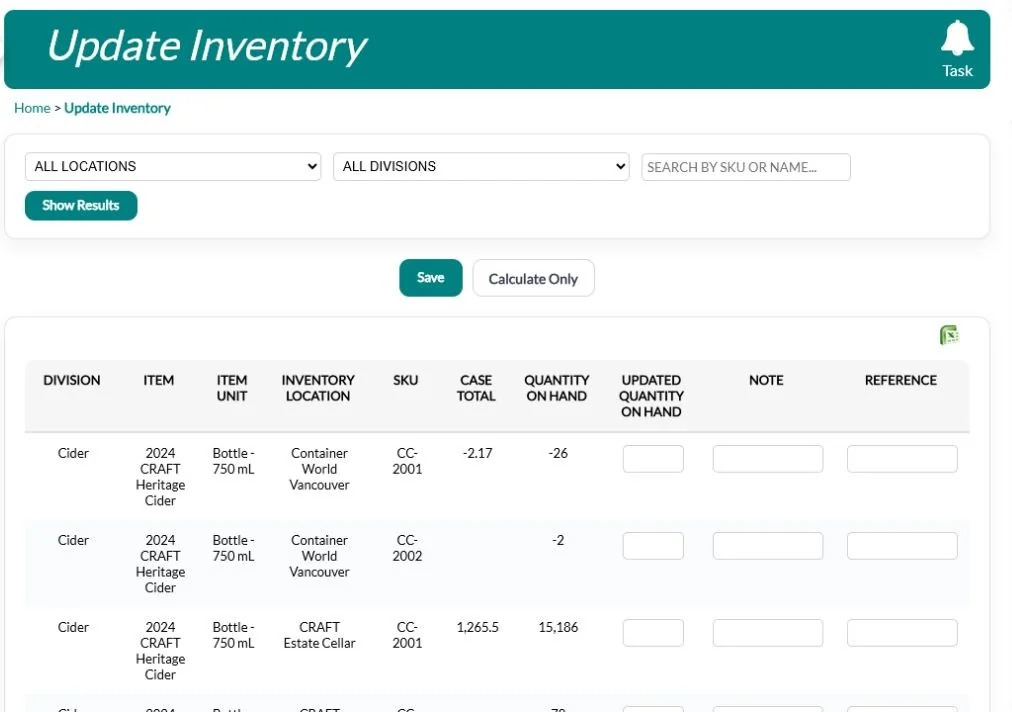
Task: Focus the Search by SKU or Name field
Action: click(745, 167)
